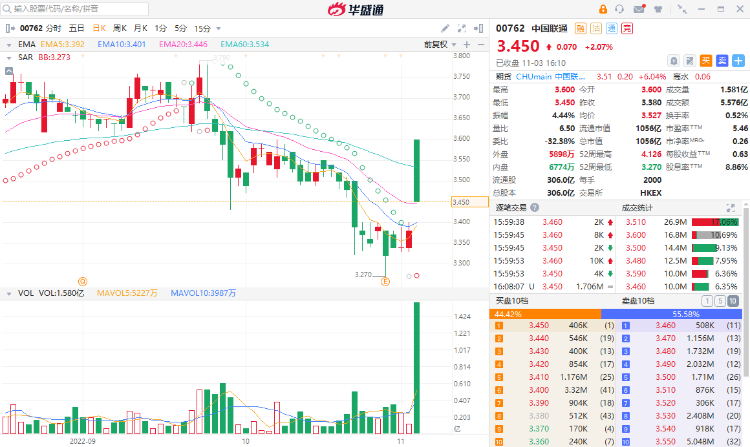The image size is (750, 447).
Task: Click the blue 卖 sell button
Action: tap(722, 61)
